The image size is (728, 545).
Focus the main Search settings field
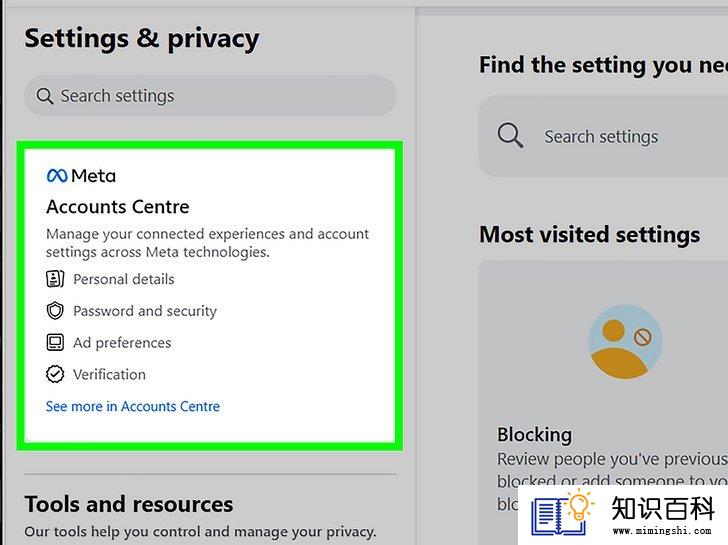(x=604, y=136)
